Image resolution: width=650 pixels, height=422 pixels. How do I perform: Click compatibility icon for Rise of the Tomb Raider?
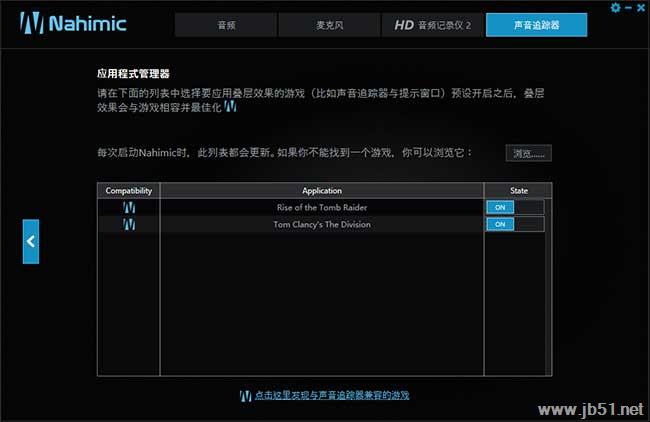pos(129,207)
